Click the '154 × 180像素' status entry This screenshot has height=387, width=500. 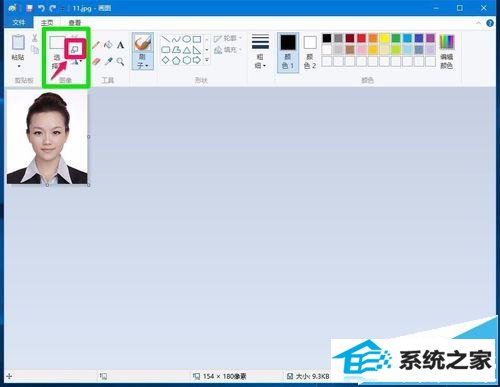(225, 376)
